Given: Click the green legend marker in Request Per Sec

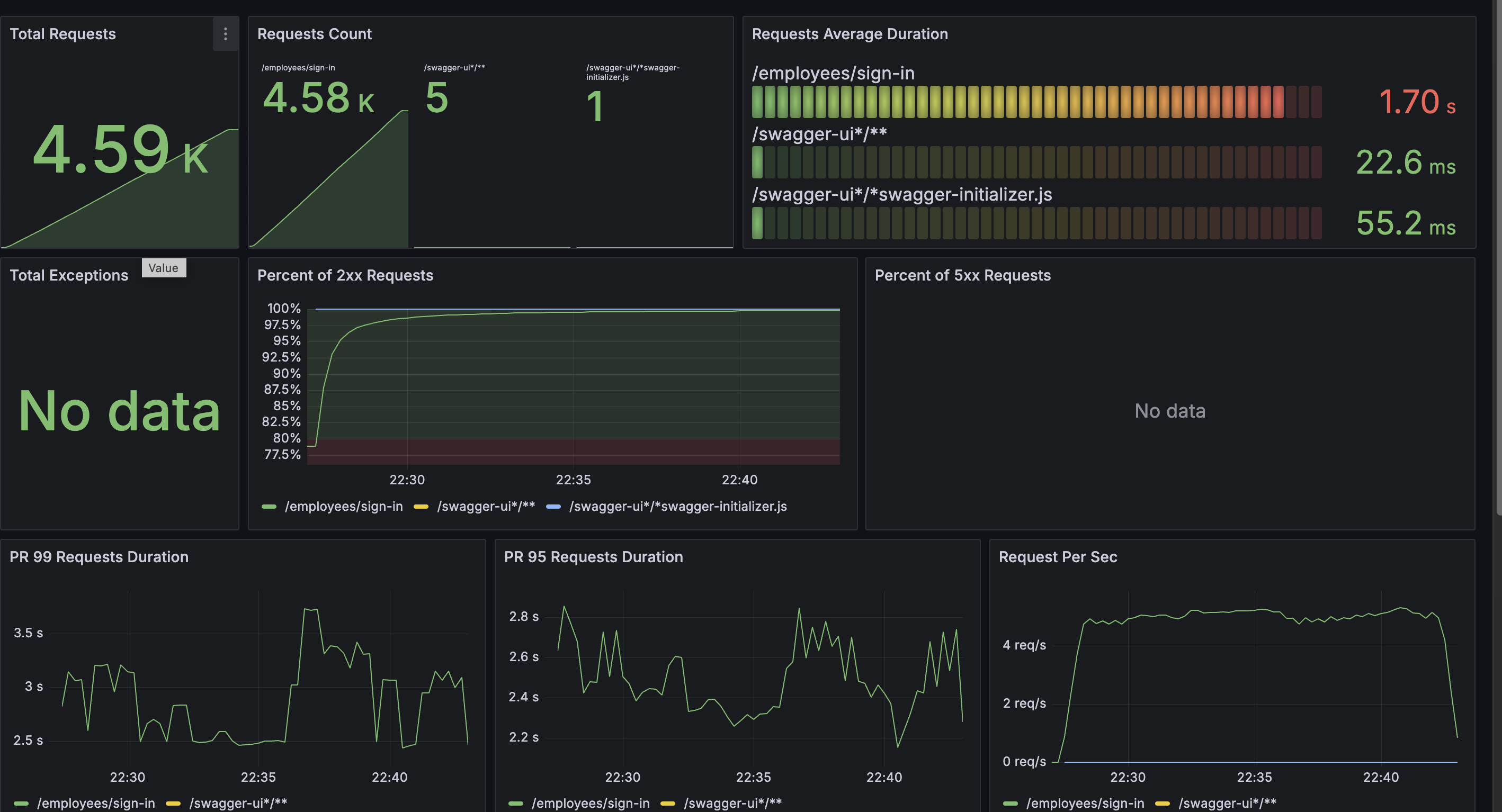Looking at the screenshot, I should [x=1011, y=803].
